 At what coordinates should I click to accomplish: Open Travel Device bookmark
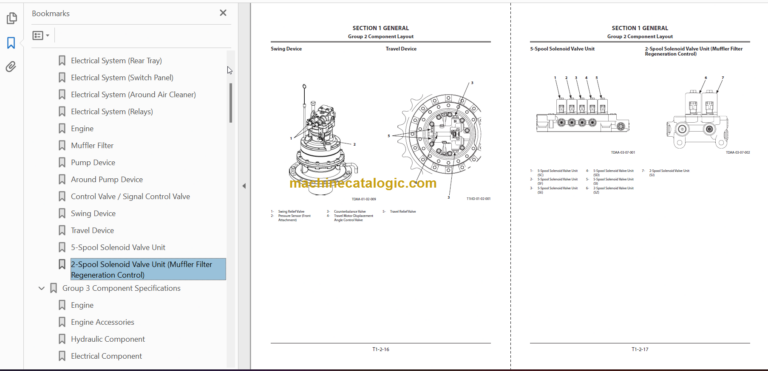(x=92, y=230)
